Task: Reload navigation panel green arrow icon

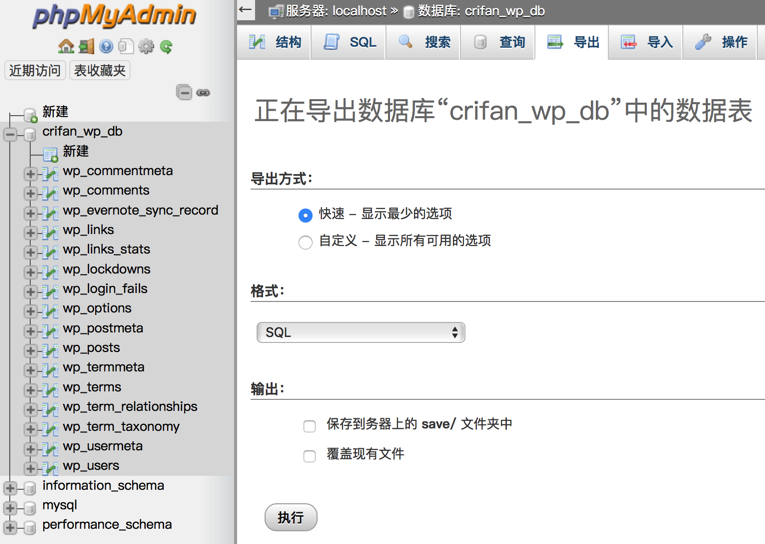Action: click(x=166, y=46)
